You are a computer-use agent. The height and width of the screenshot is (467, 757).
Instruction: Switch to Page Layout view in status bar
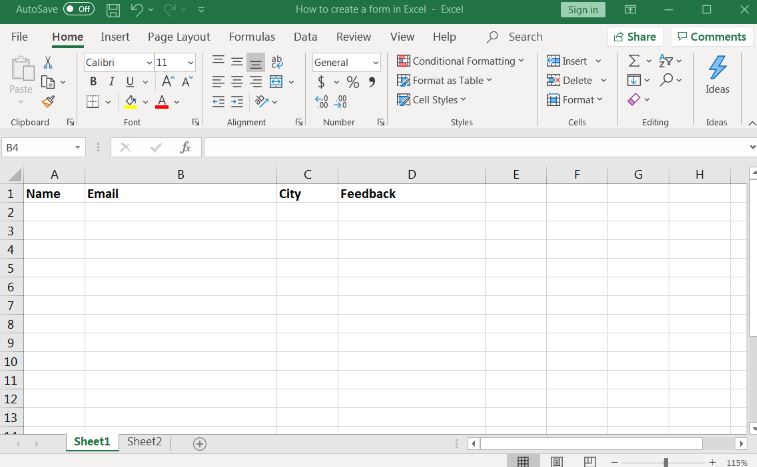[557, 462]
